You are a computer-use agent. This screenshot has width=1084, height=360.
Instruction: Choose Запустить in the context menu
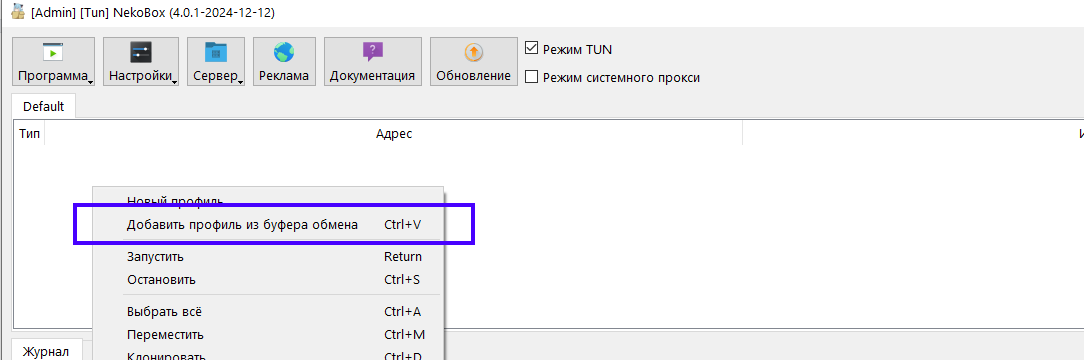tap(268, 256)
